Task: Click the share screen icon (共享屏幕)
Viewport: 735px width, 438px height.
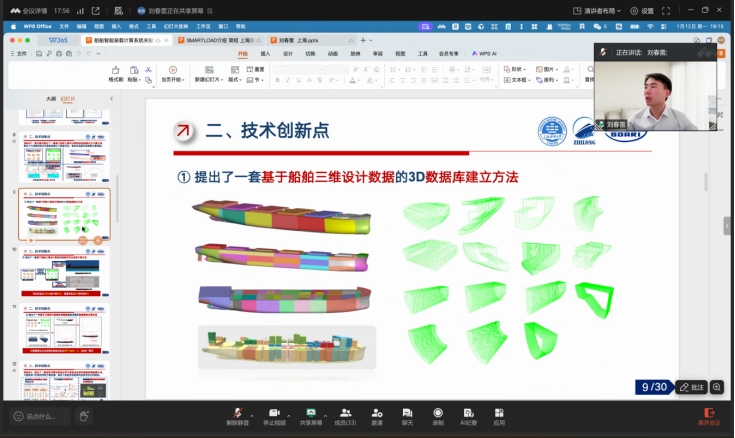Action: [x=310, y=412]
